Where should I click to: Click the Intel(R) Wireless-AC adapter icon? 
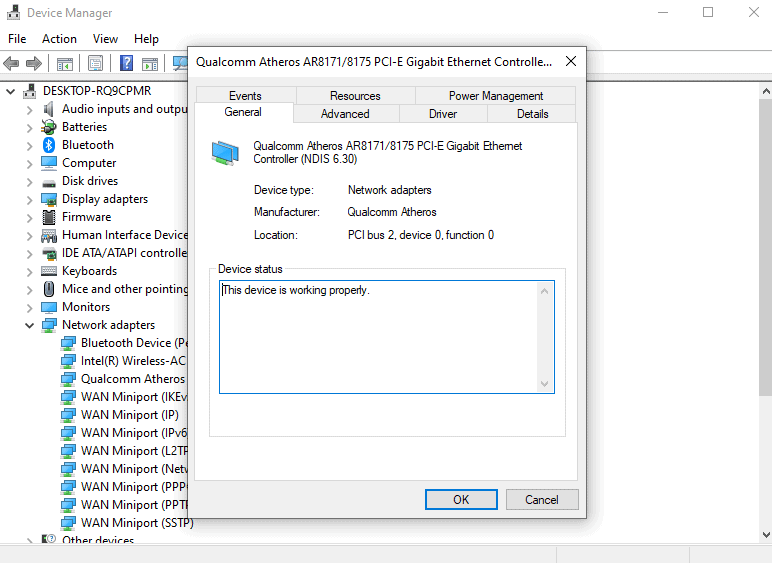pos(68,361)
